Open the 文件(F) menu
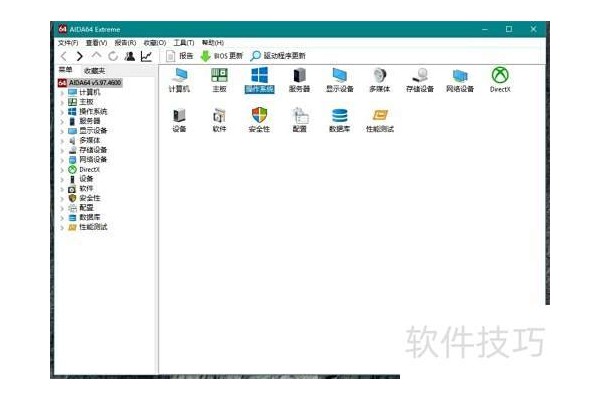The width and height of the screenshot is (600, 400). [68, 42]
